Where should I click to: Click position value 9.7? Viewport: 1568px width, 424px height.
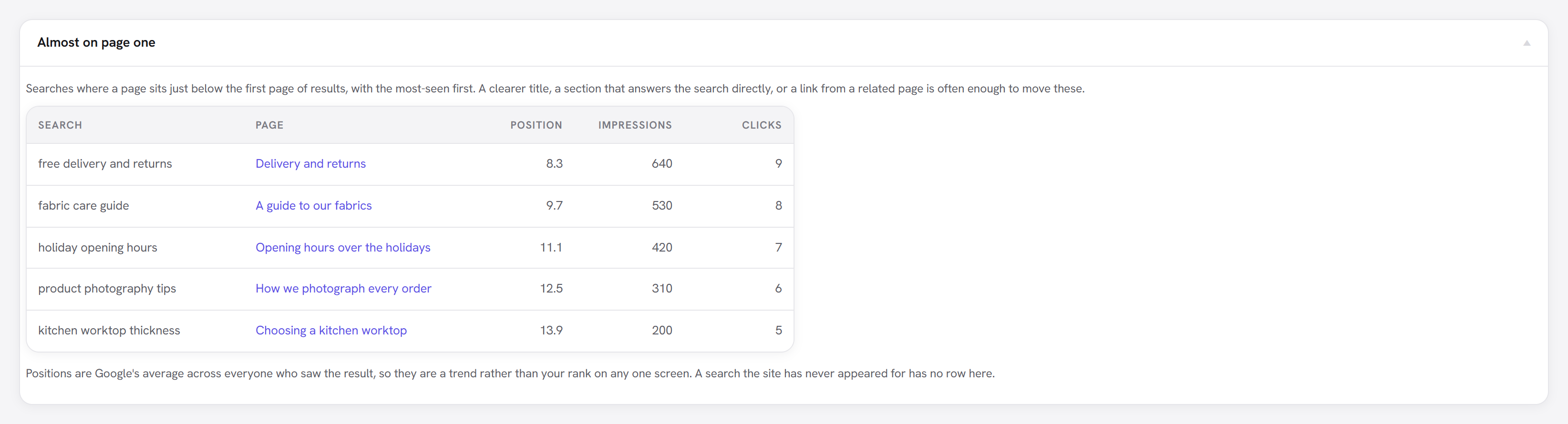tap(554, 206)
